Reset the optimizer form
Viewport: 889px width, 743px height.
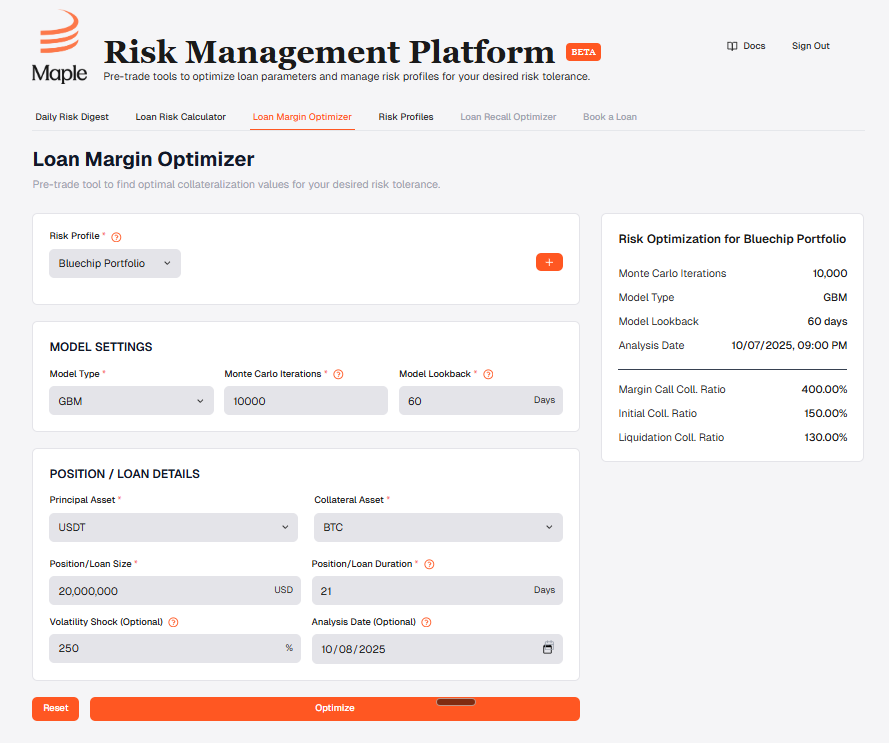(x=55, y=708)
